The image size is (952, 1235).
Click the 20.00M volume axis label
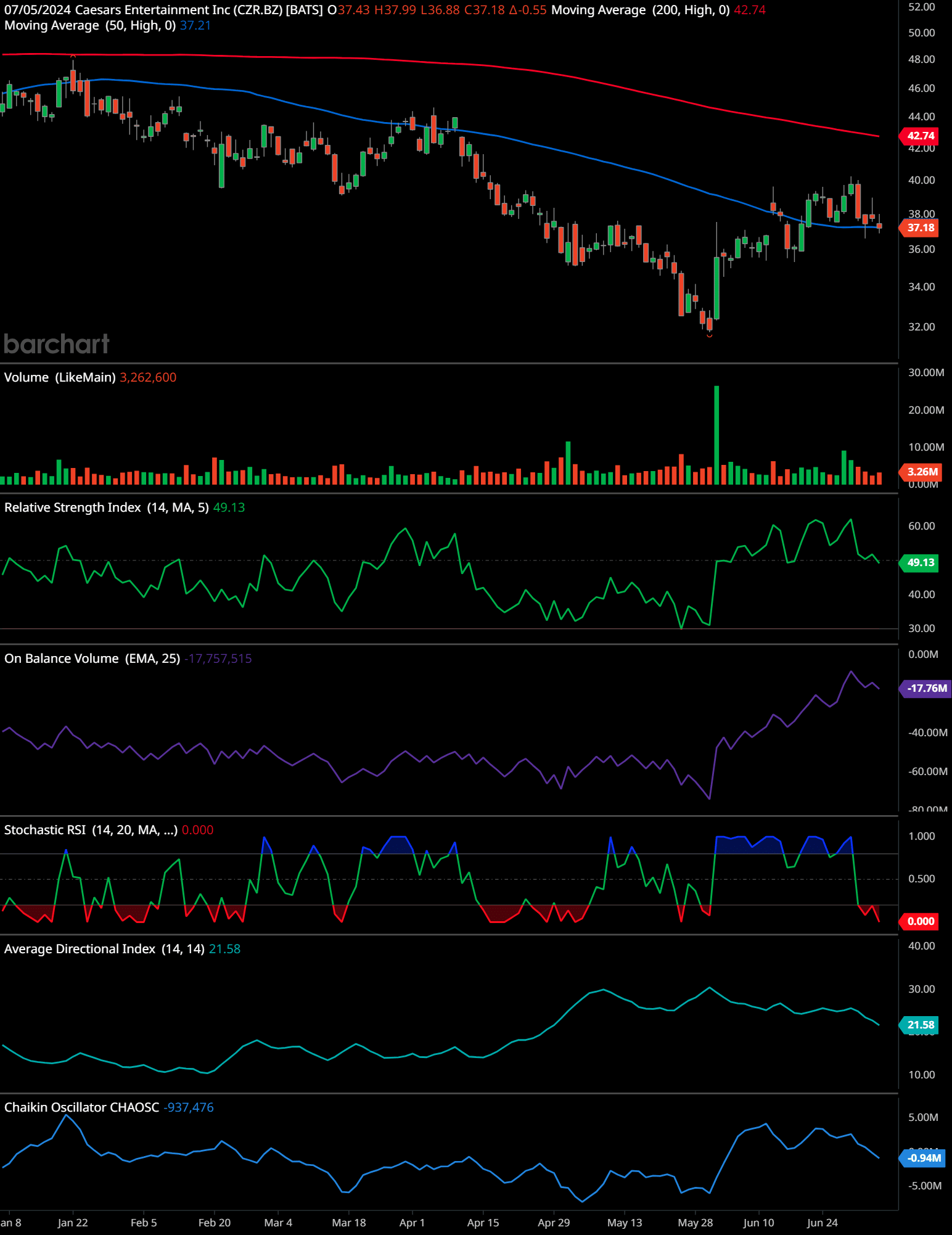tap(926, 410)
